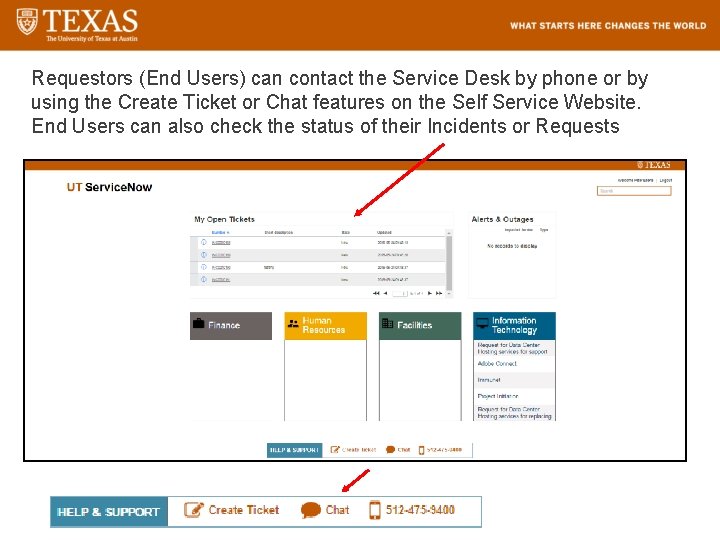Click small phone icon inside ServiceNow page
720x540 pixels.
[x=421, y=450]
